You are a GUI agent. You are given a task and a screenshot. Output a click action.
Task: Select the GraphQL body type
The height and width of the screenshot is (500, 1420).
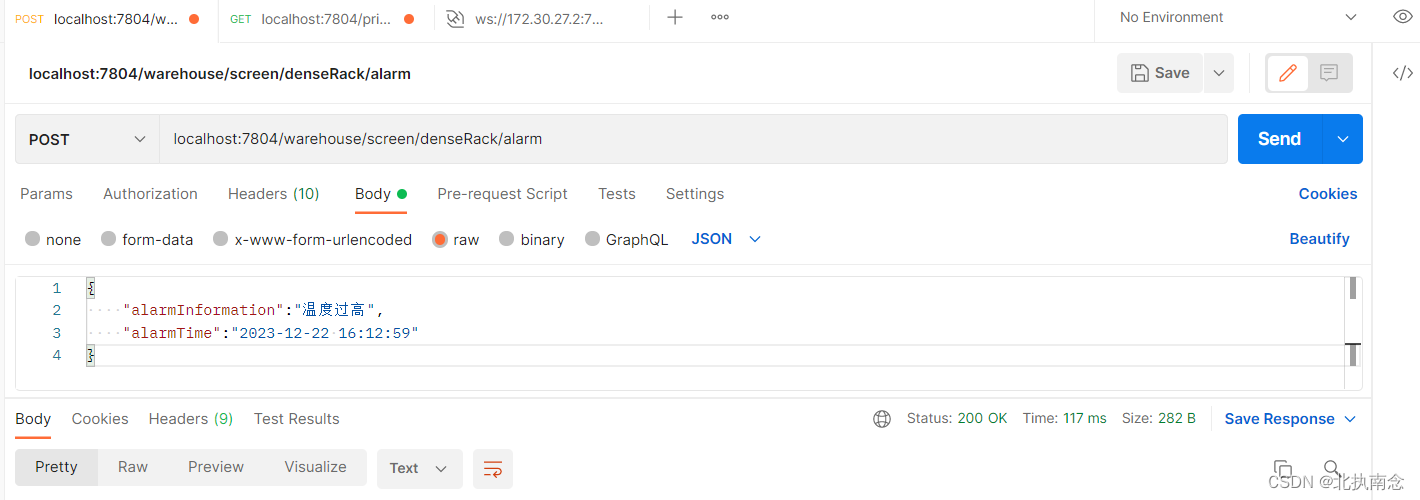626,239
